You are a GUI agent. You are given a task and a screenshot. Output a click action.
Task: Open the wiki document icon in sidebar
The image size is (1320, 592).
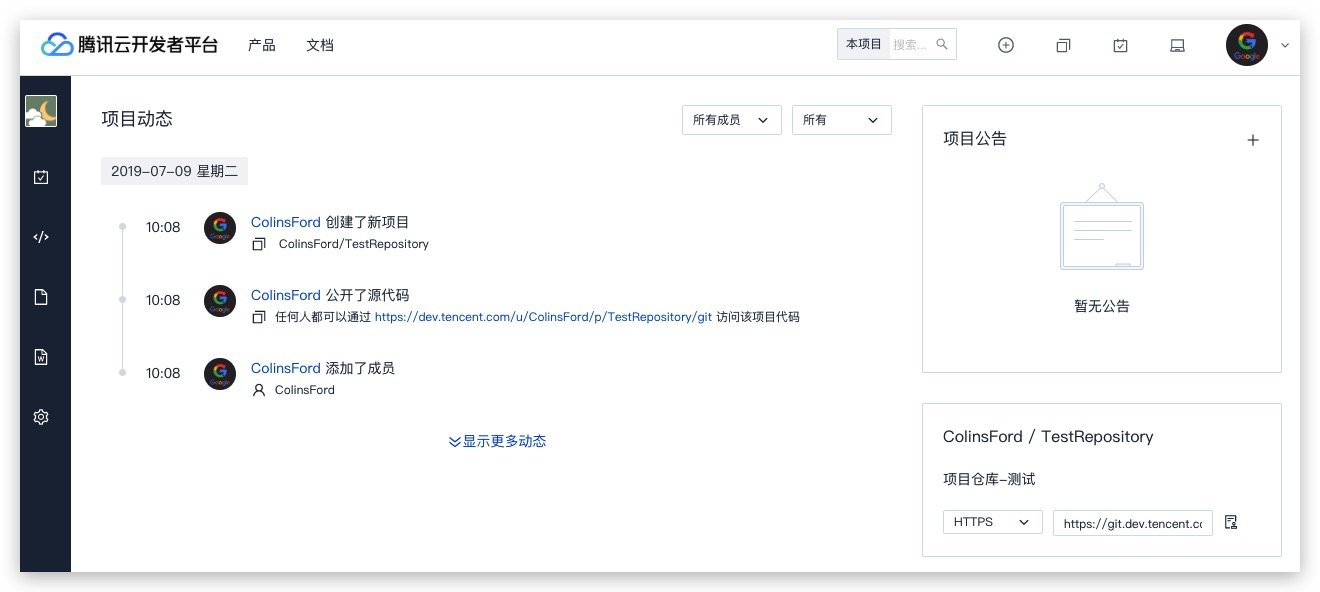[x=41, y=357]
